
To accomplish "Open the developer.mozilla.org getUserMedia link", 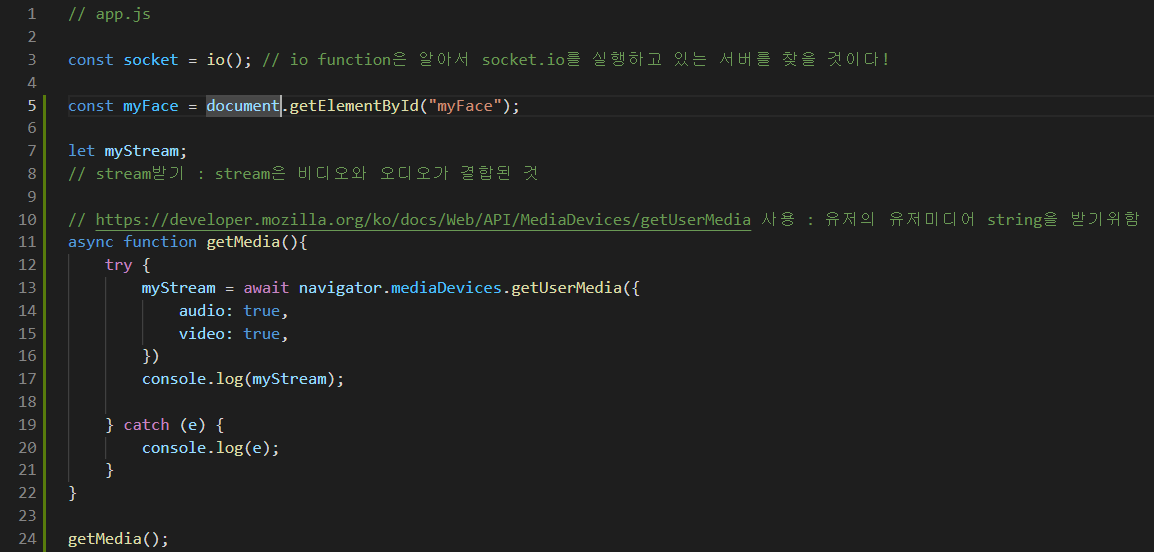I will point(423,219).
